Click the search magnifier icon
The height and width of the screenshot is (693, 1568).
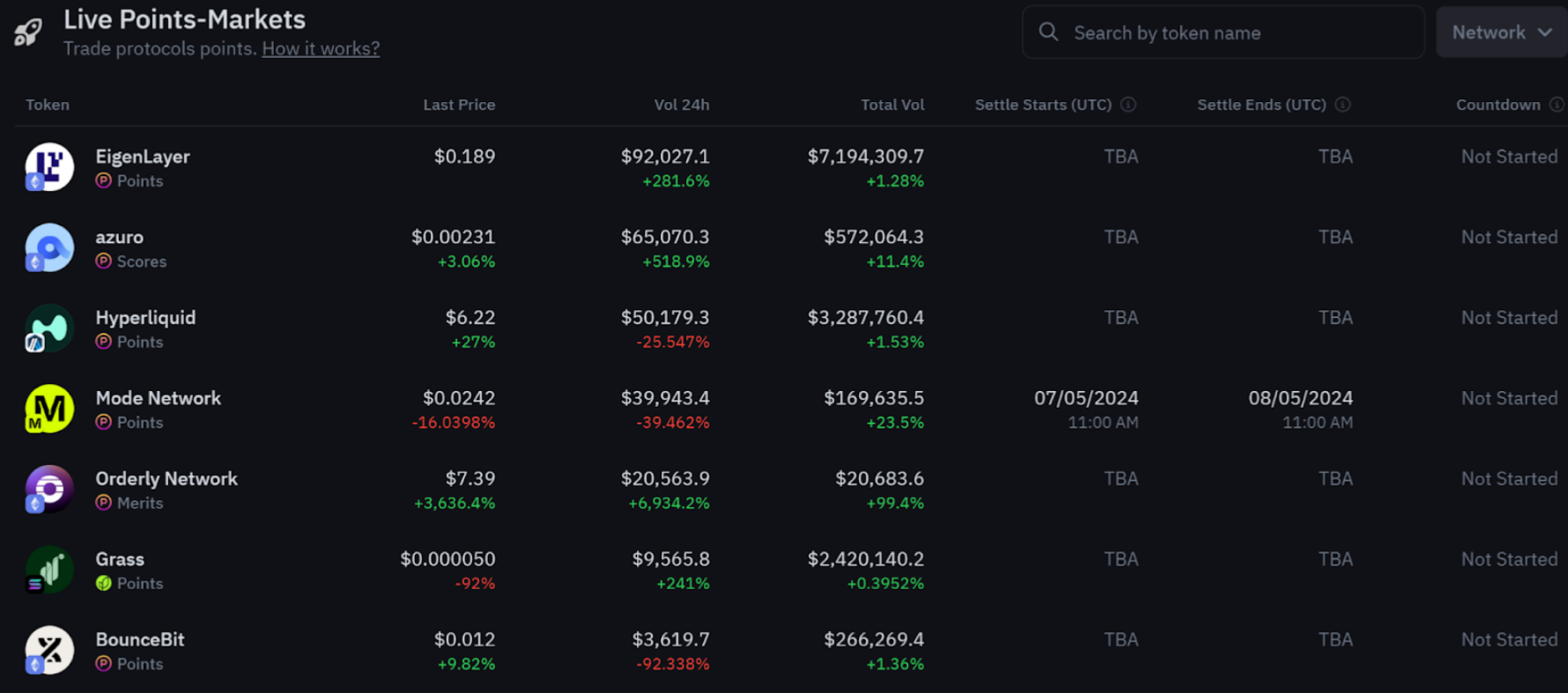(1048, 32)
